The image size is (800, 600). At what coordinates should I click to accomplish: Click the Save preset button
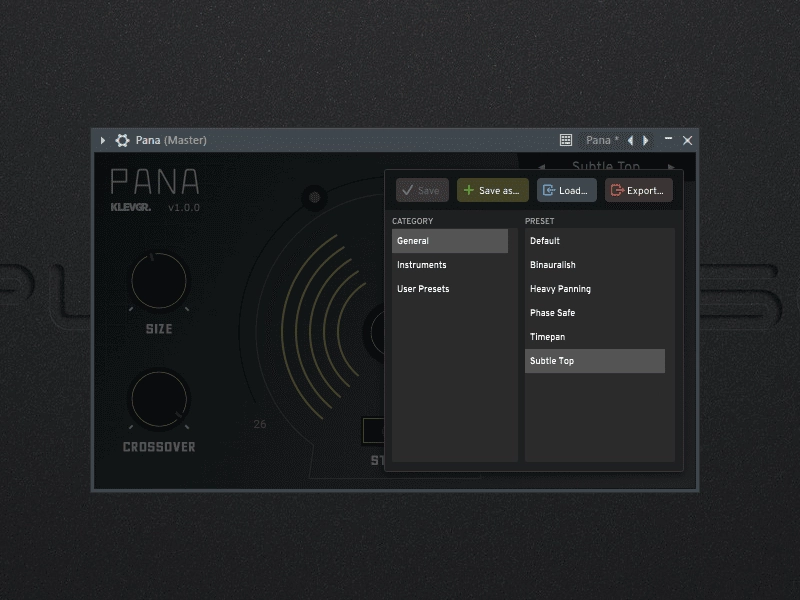pos(422,190)
